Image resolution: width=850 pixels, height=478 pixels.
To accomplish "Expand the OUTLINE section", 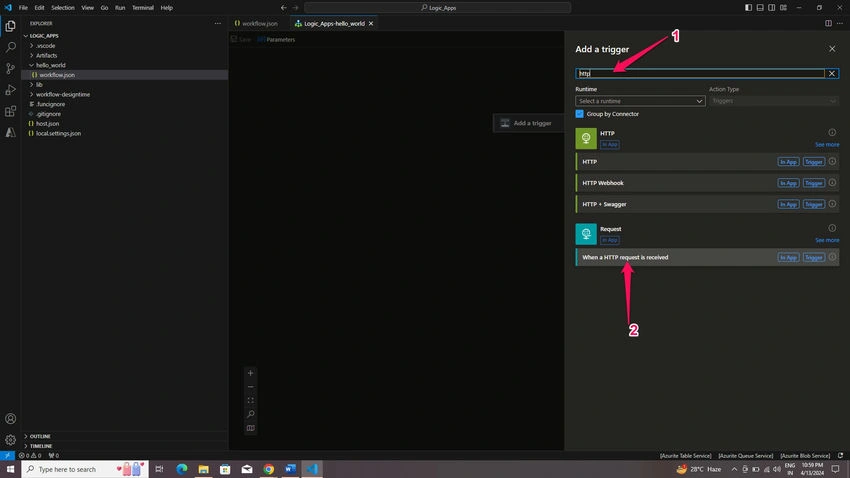I will [x=40, y=436].
